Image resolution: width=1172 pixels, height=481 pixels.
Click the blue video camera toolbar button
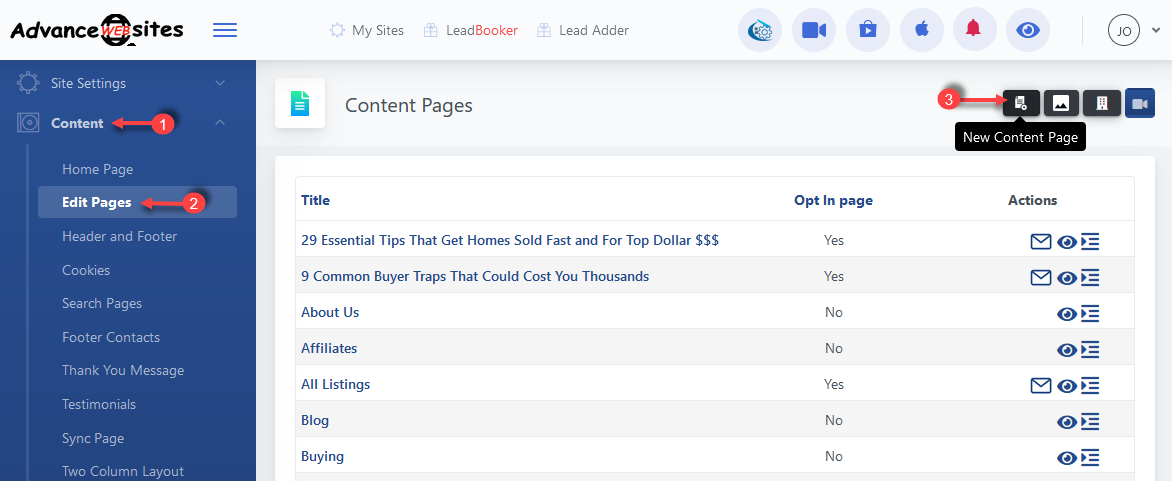point(1140,103)
